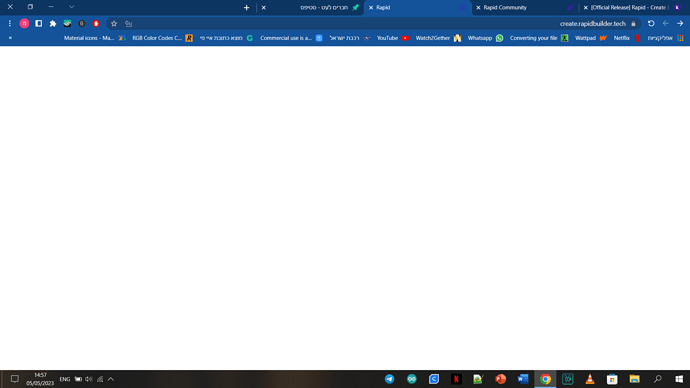This screenshot has height=388, width=690.
Task: Open the green teal-bordered app on the taskbar
Action: click(568, 379)
